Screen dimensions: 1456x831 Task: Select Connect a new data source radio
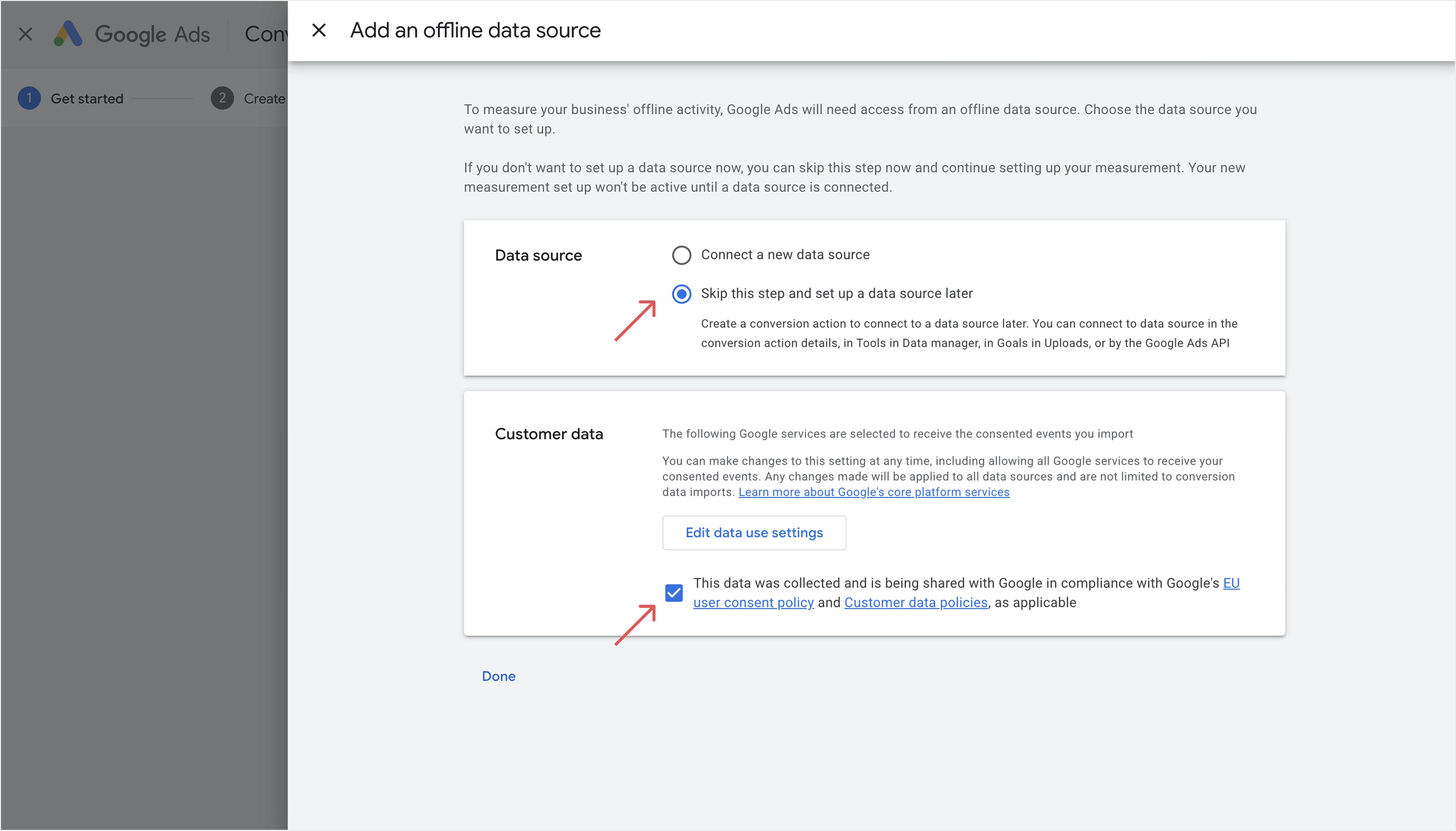(681, 255)
